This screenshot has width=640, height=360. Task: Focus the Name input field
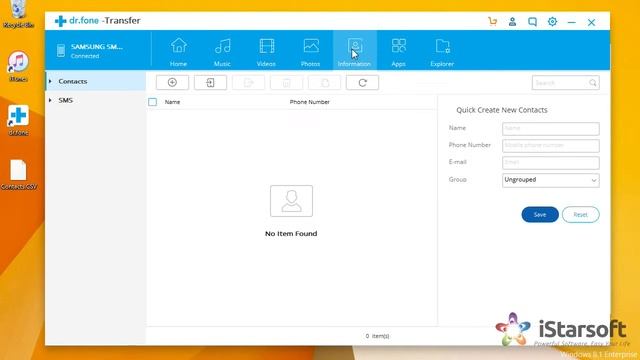pos(551,129)
